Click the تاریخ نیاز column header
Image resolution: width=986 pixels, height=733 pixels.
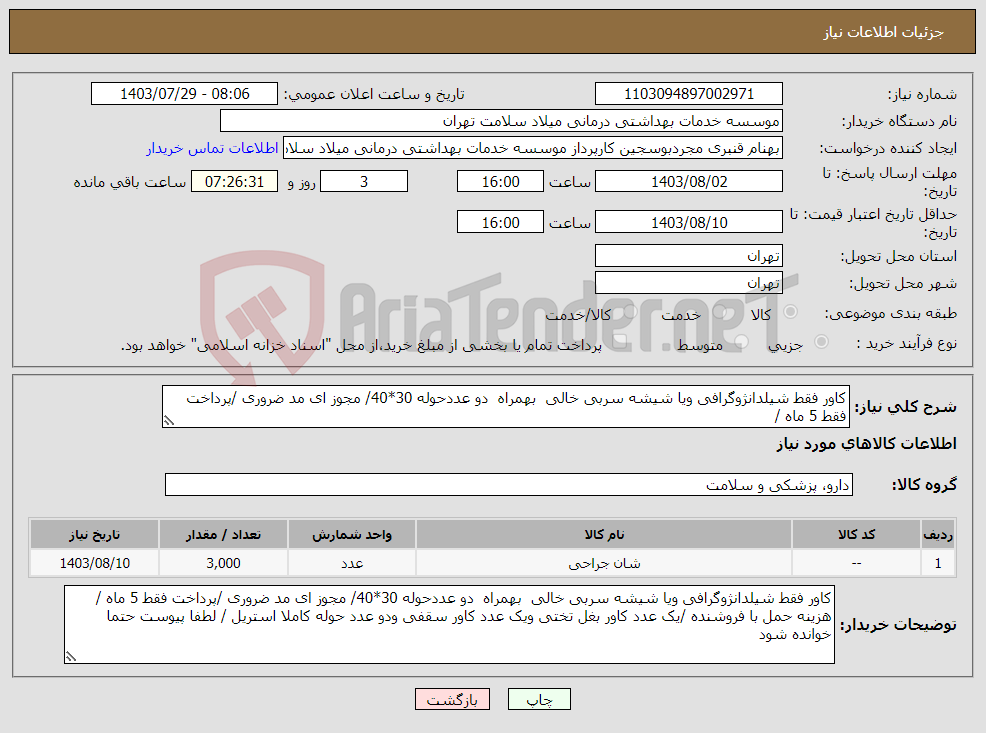pos(94,534)
